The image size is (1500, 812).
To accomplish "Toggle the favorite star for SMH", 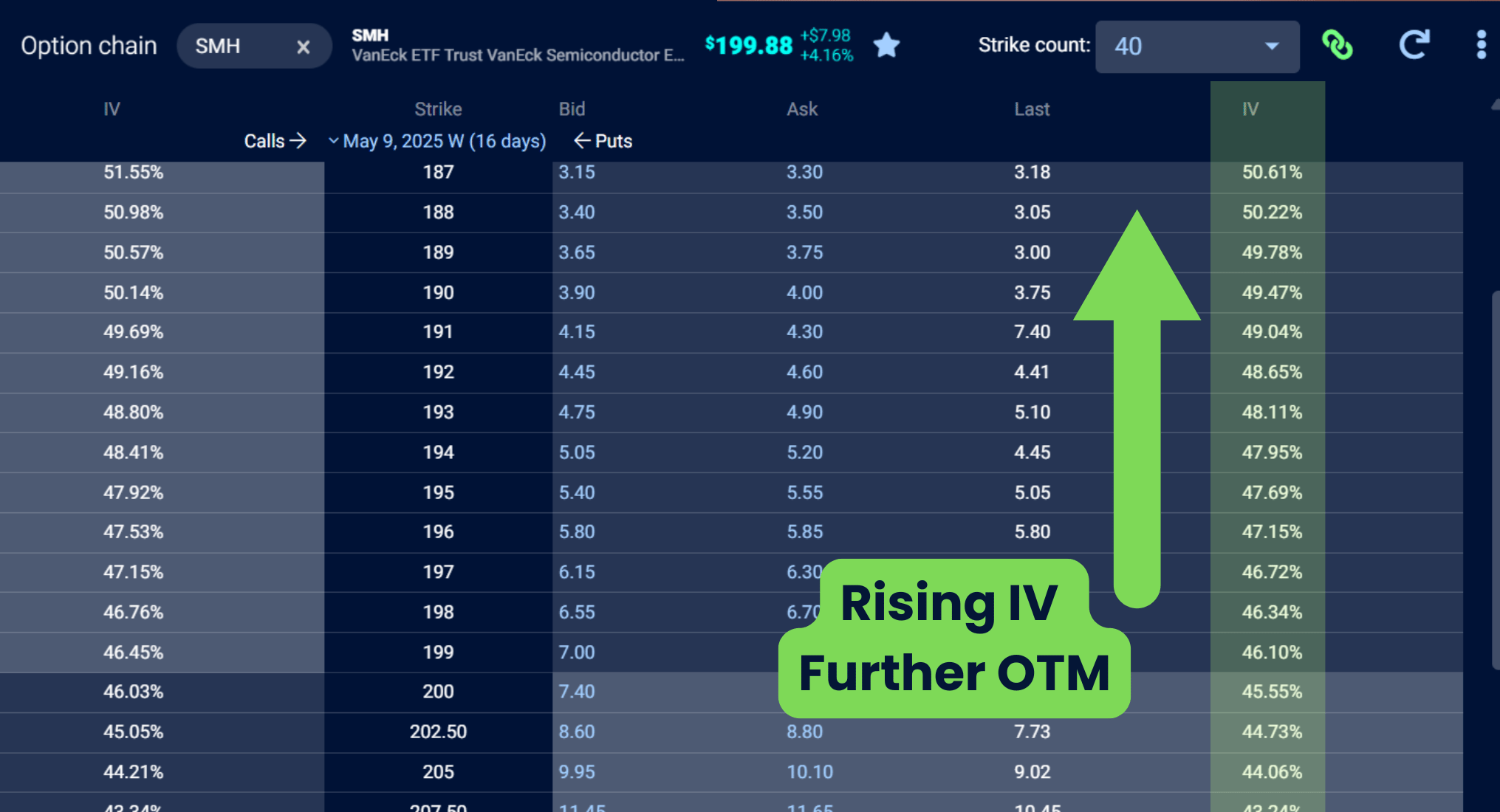I will 886,46.
